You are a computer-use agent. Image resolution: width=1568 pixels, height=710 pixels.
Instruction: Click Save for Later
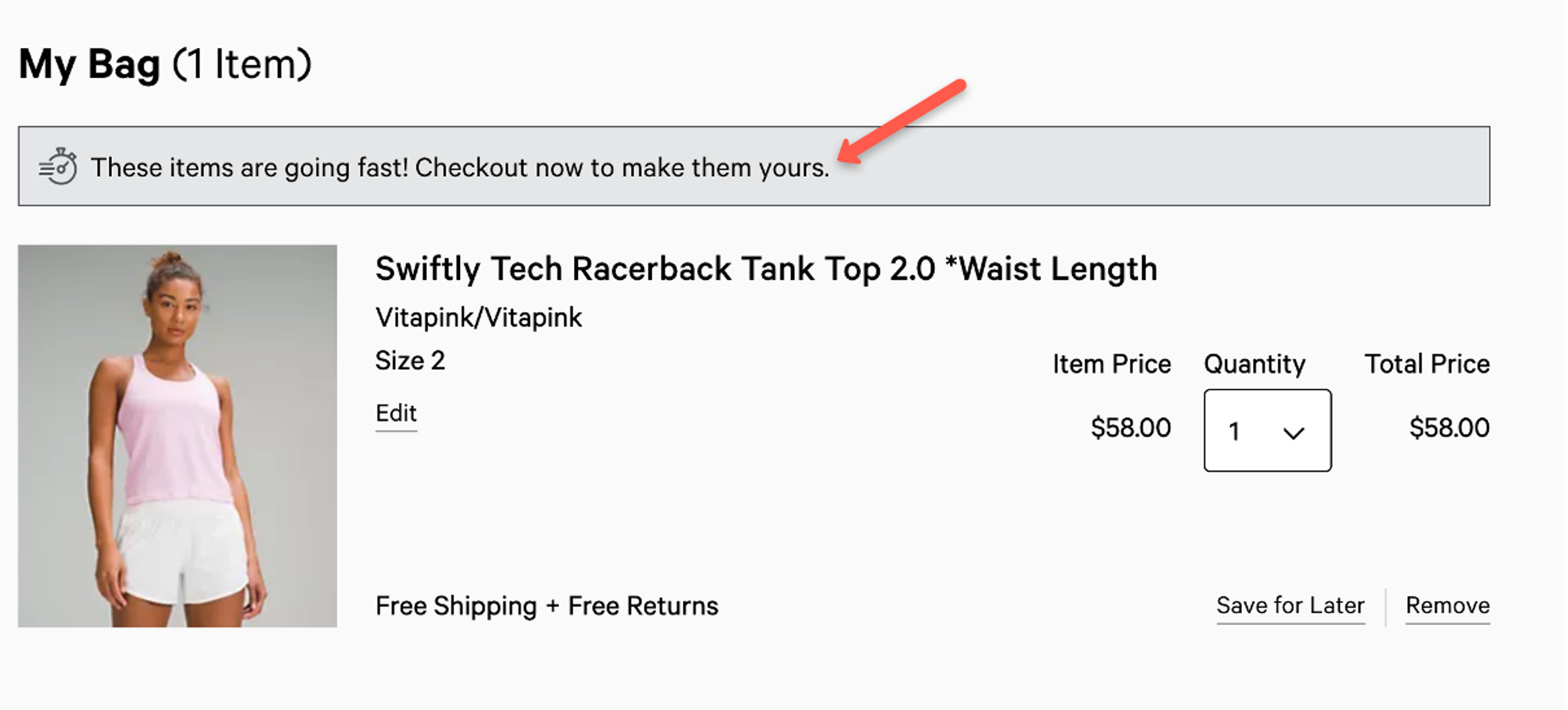1290,605
